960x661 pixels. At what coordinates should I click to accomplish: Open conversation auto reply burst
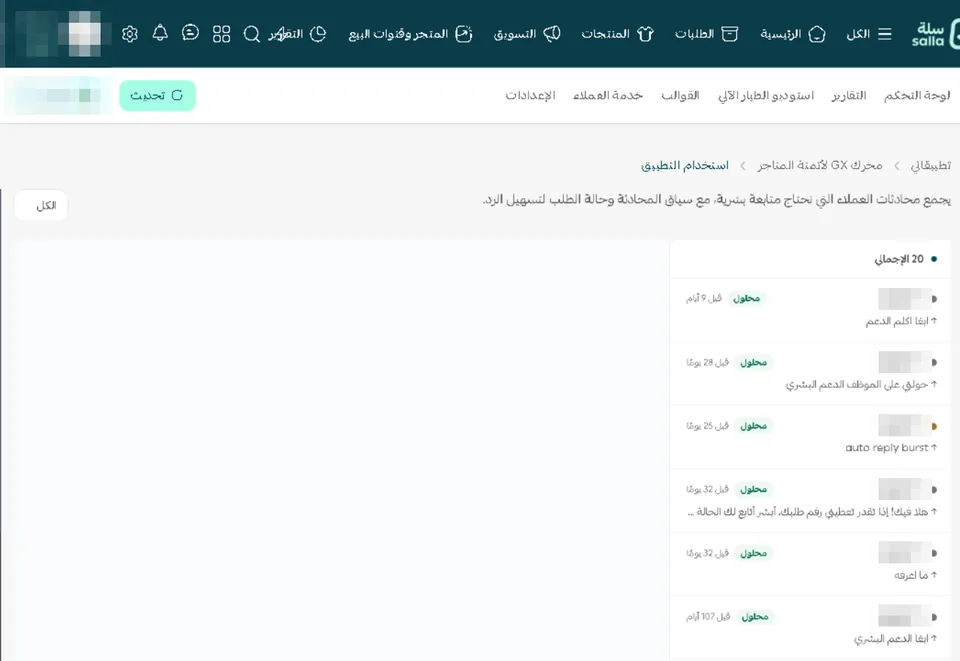[x=811, y=437]
